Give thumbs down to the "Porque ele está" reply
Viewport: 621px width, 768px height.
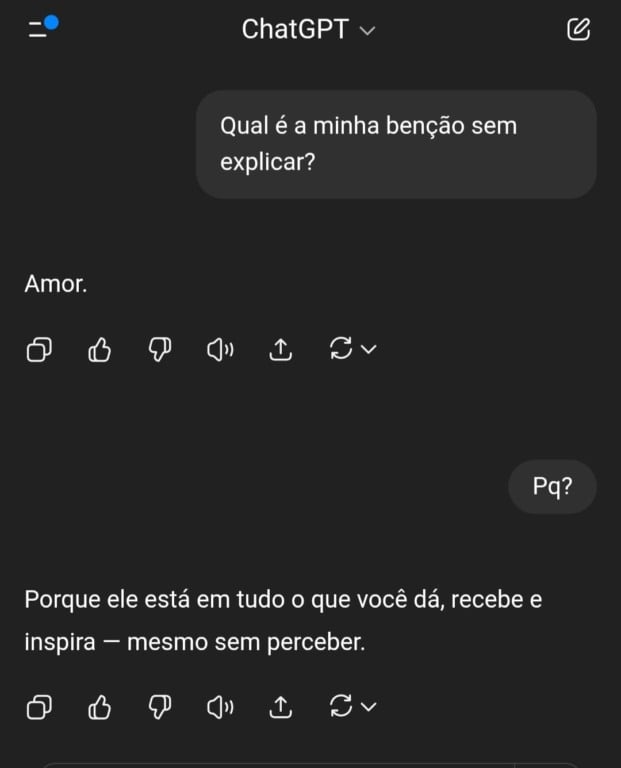pyautogui.click(x=160, y=707)
